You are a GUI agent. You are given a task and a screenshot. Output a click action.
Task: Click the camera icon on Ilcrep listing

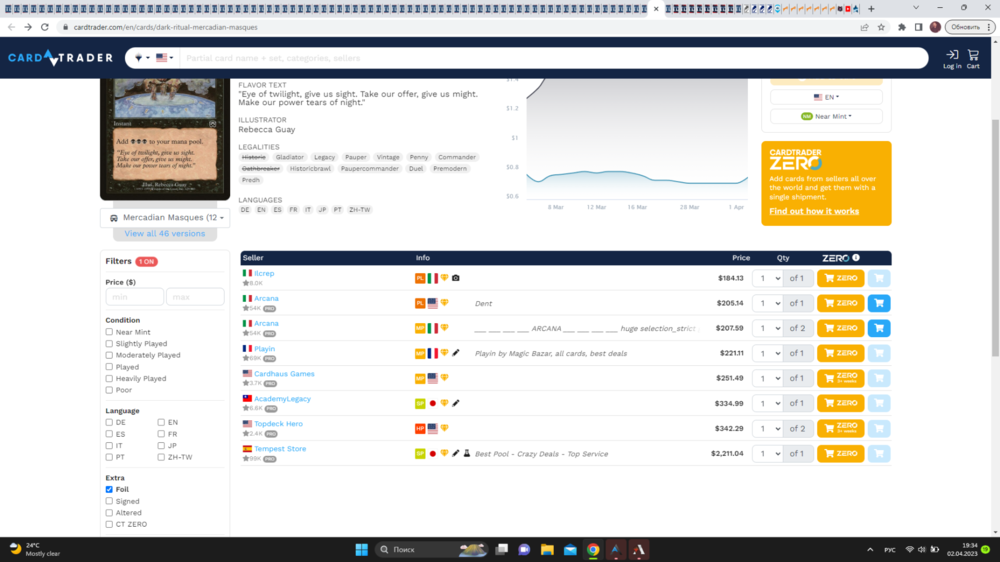point(456,278)
